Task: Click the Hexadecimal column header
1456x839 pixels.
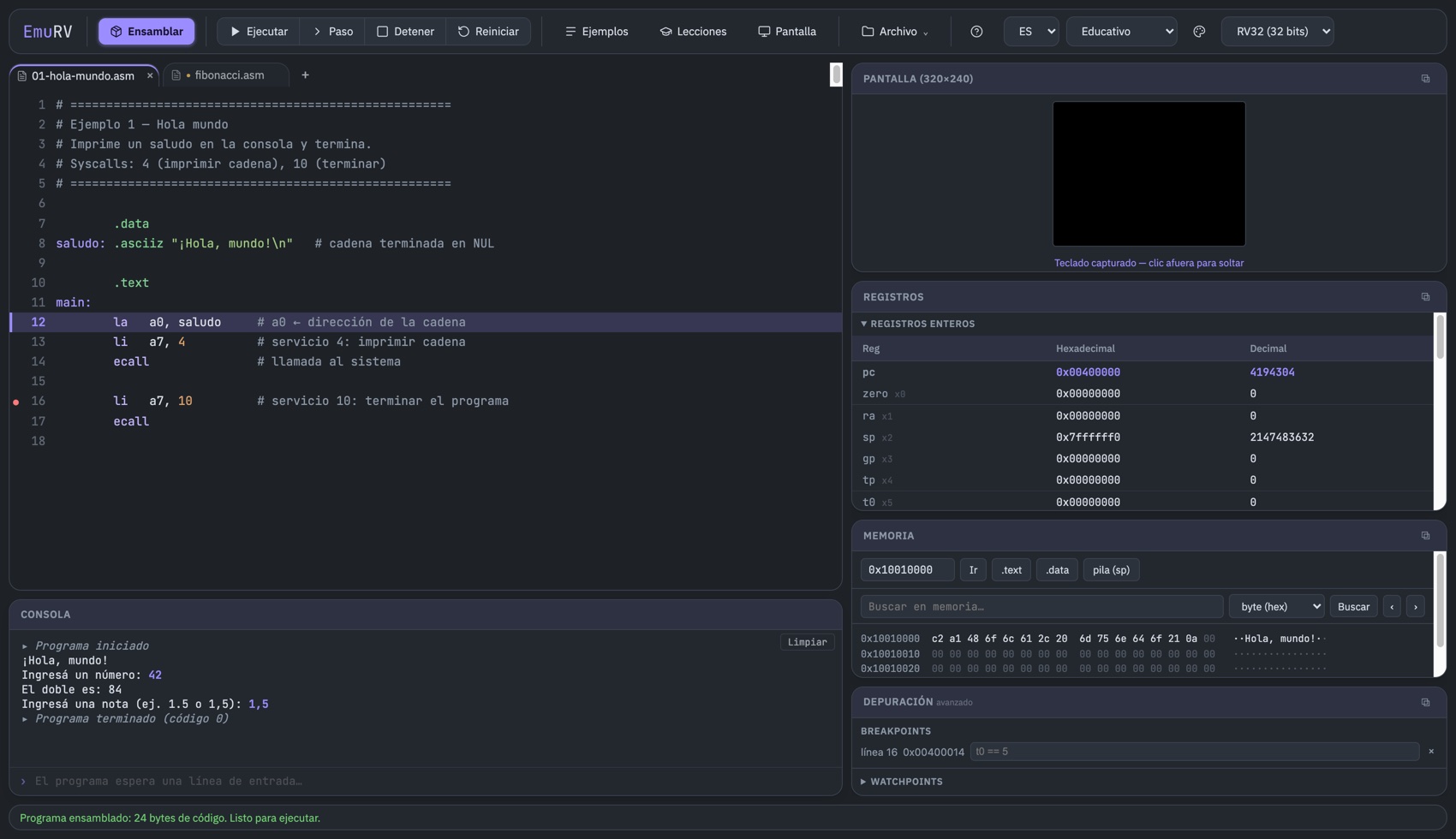Action: (1085, 349)
